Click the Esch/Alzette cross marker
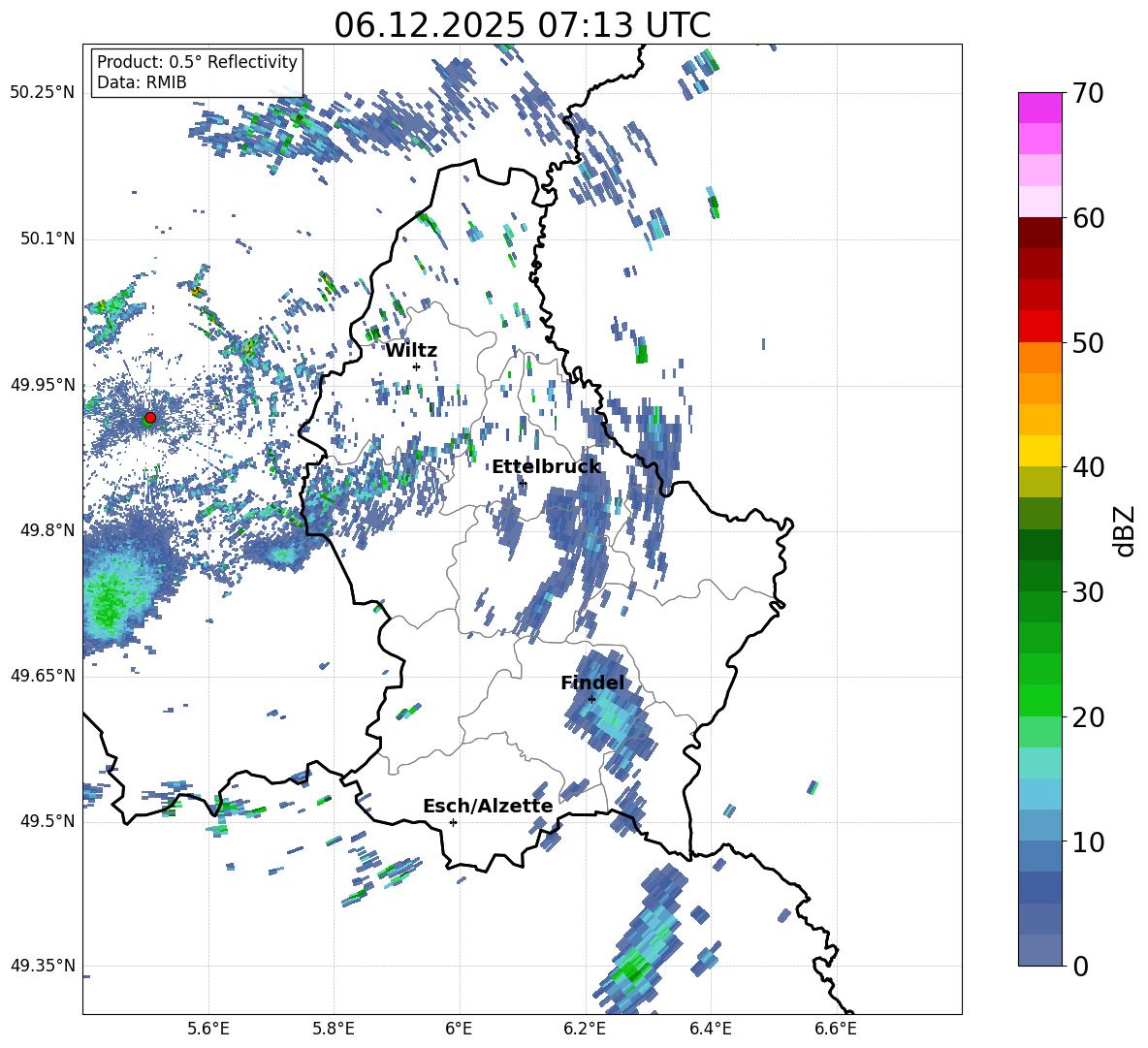Image resolution: width=1148 pixels, height=1048 pixels. pos(453,822)
